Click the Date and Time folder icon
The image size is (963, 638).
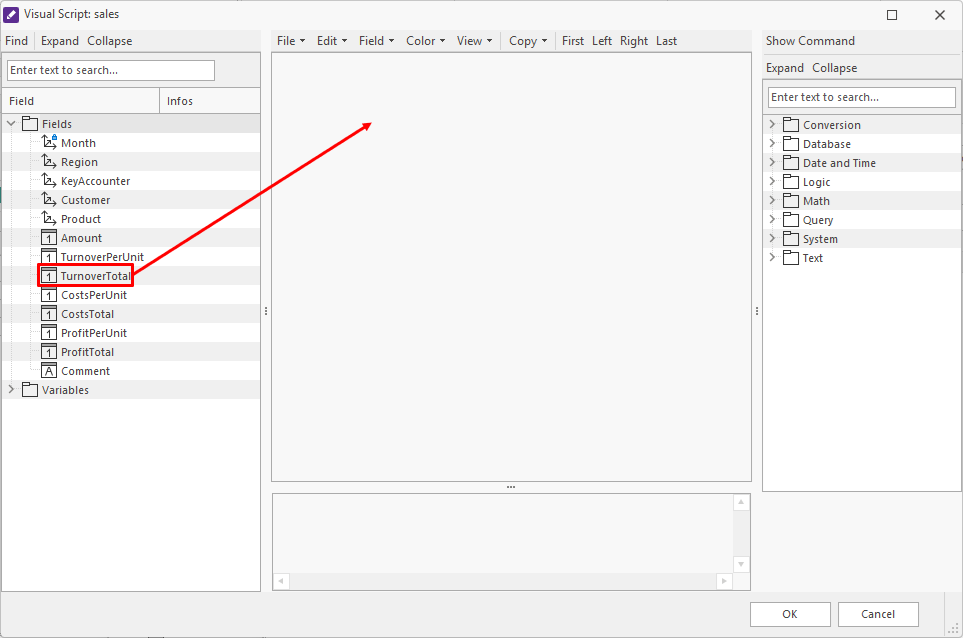tap(791, 163)
